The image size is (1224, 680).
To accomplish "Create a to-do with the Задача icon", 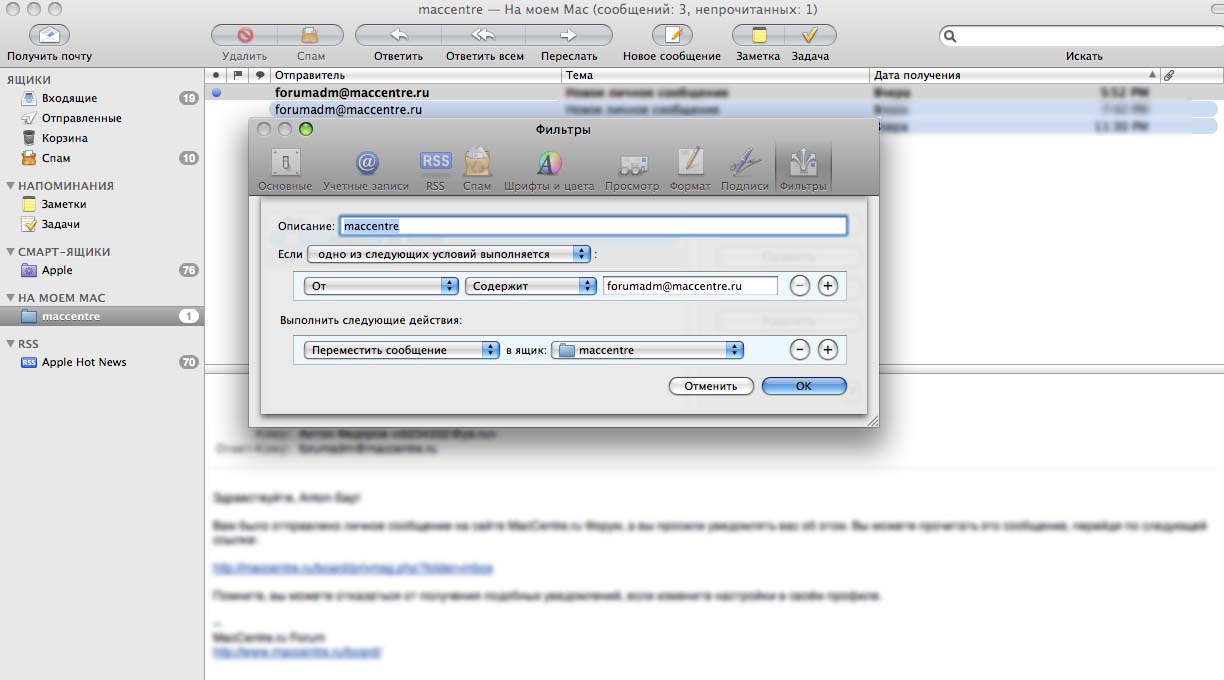I will coord(810,35).
